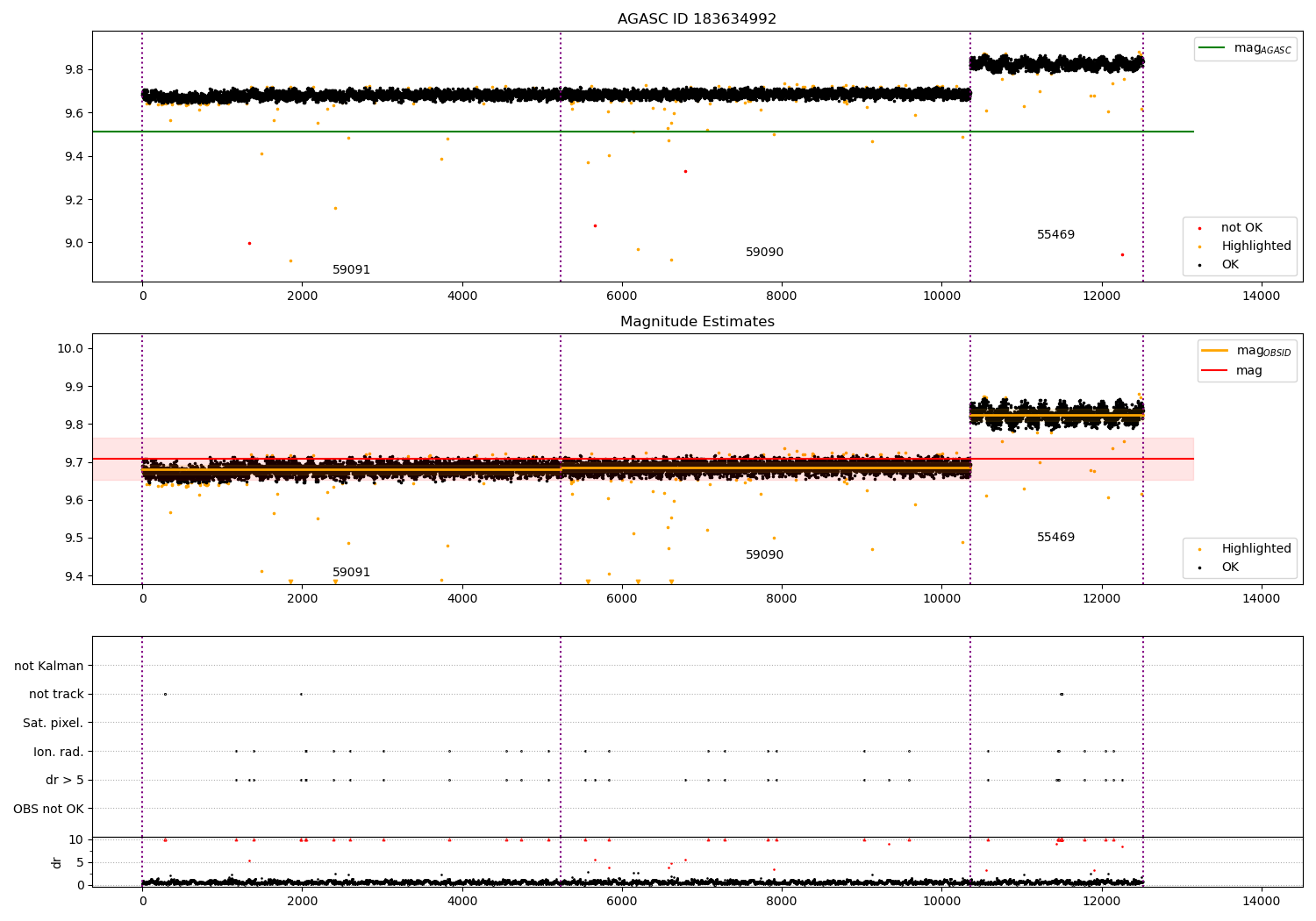Click obsid label 55469 in middle plot

pyautogui.click(x=1055, y=537)
